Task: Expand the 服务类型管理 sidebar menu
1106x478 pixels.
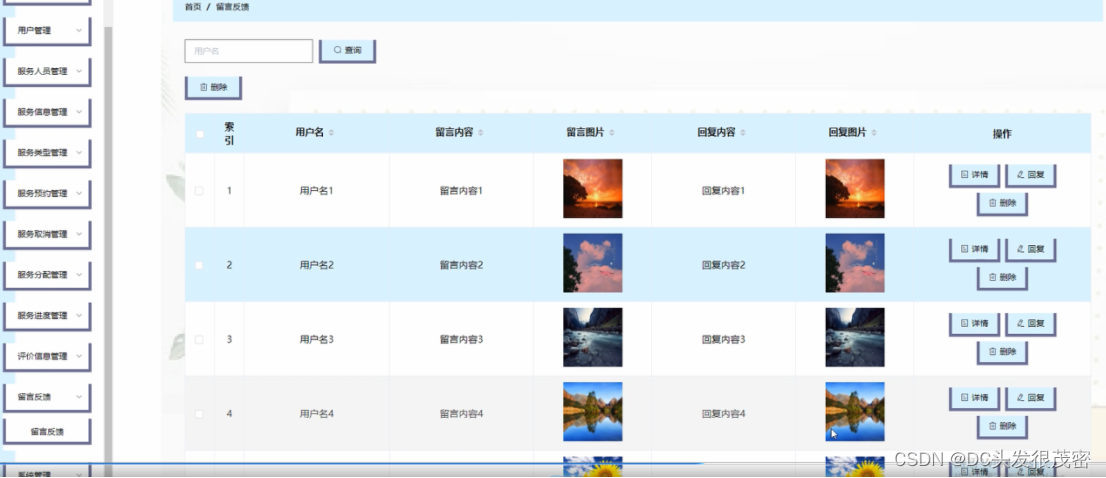Action: tap(47, 153)
